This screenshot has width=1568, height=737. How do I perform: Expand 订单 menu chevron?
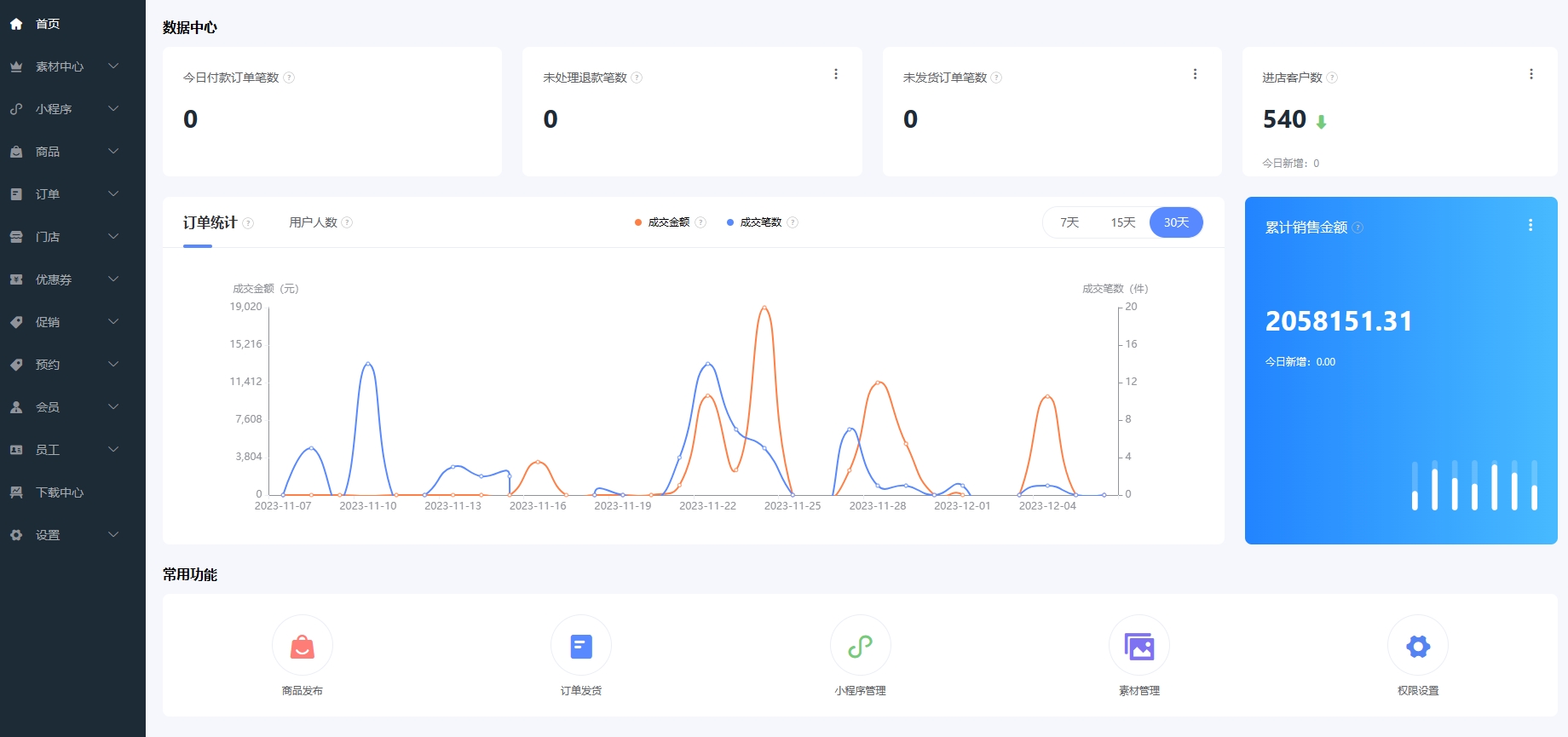(x=113, y=194)
